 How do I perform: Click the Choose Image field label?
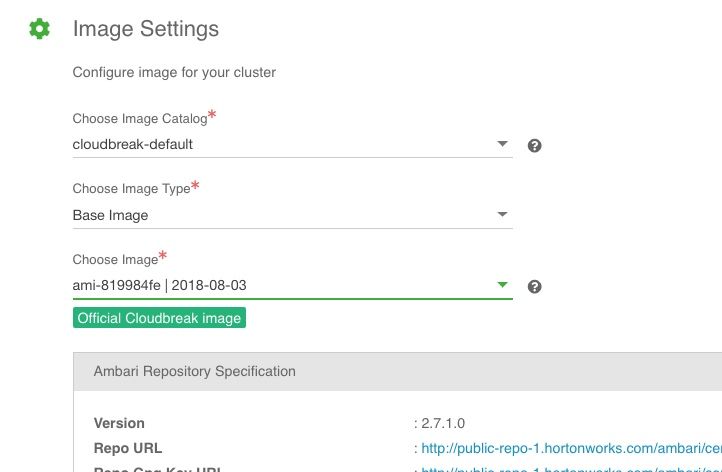(x=115, y=260)
